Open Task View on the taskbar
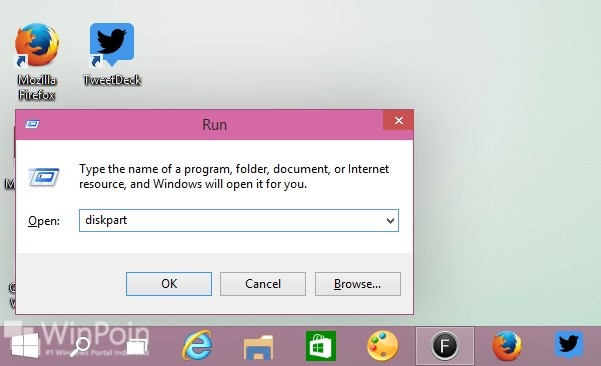601x366 pixels. (x=137, y=346)
